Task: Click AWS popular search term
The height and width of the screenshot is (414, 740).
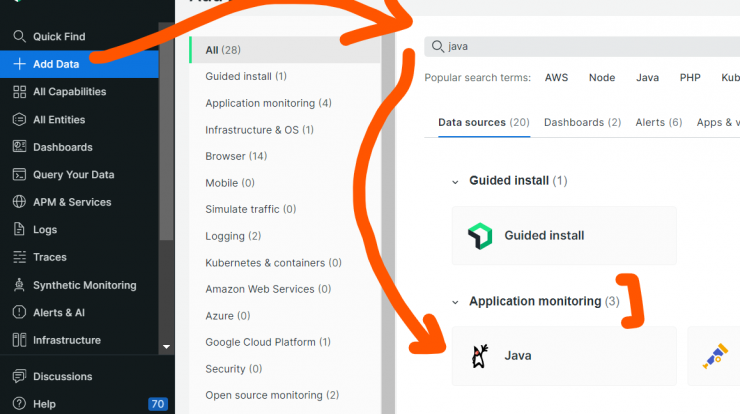Action: point(556,77)
